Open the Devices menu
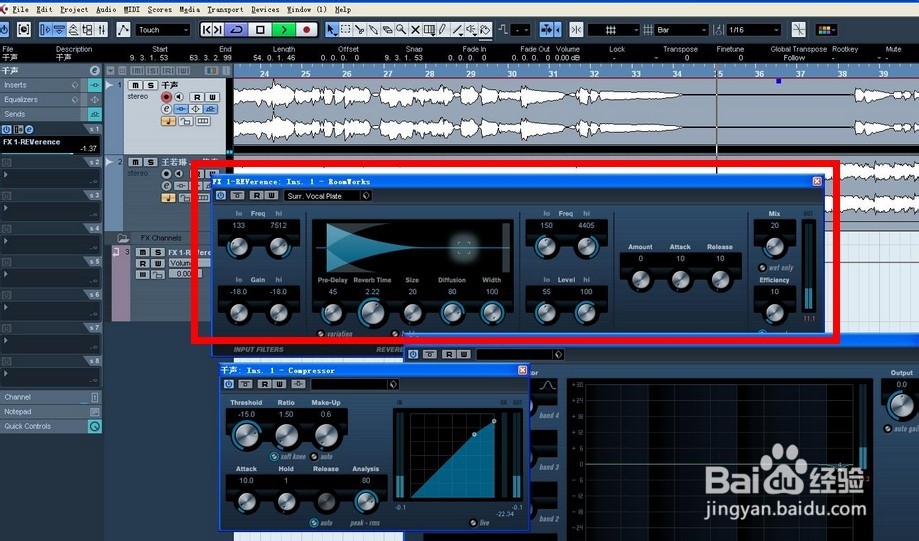 [x=265, y=9]
